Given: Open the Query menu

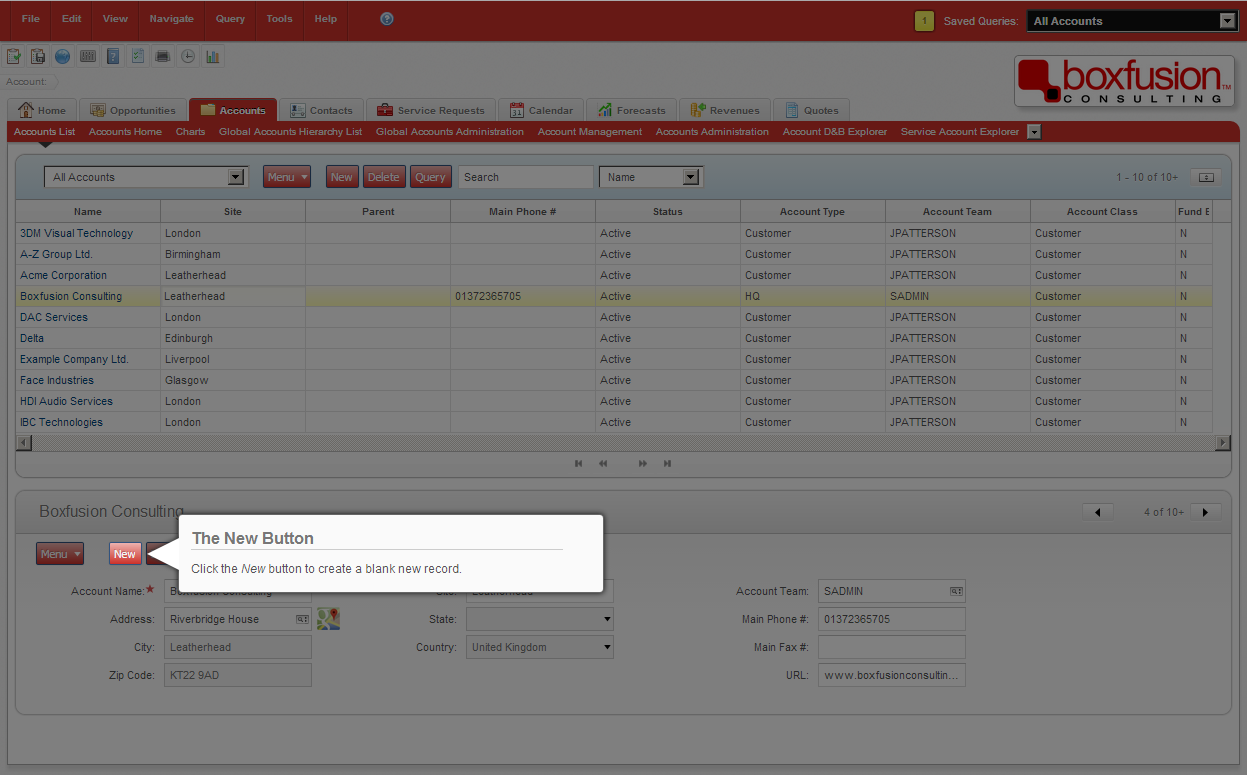Looking at the screenshot, I should (230, 19).
